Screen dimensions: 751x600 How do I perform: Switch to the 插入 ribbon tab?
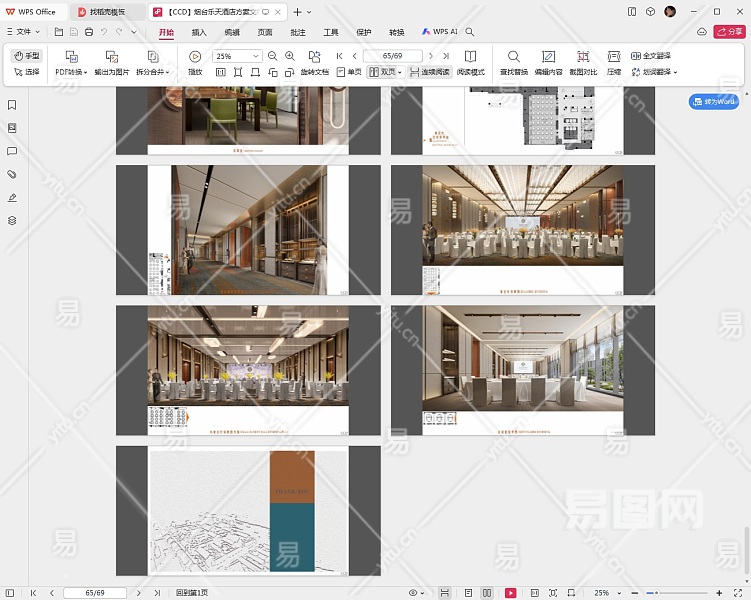tap(199, 32)
